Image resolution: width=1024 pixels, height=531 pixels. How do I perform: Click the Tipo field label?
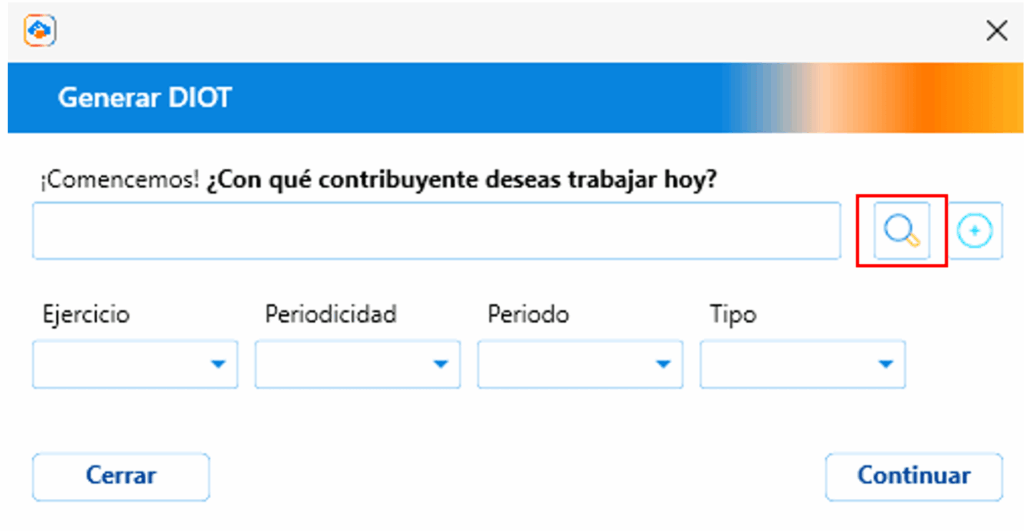click(x=733, y=314)
